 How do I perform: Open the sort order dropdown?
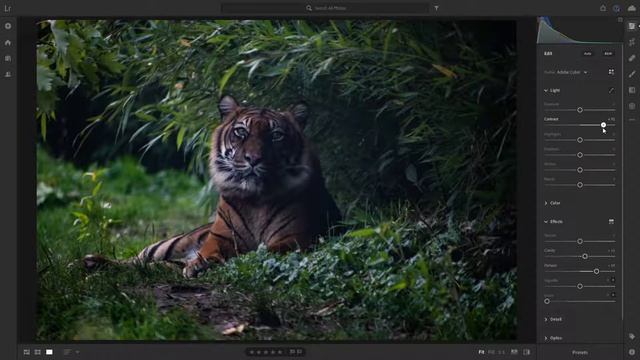pos(71,352)
